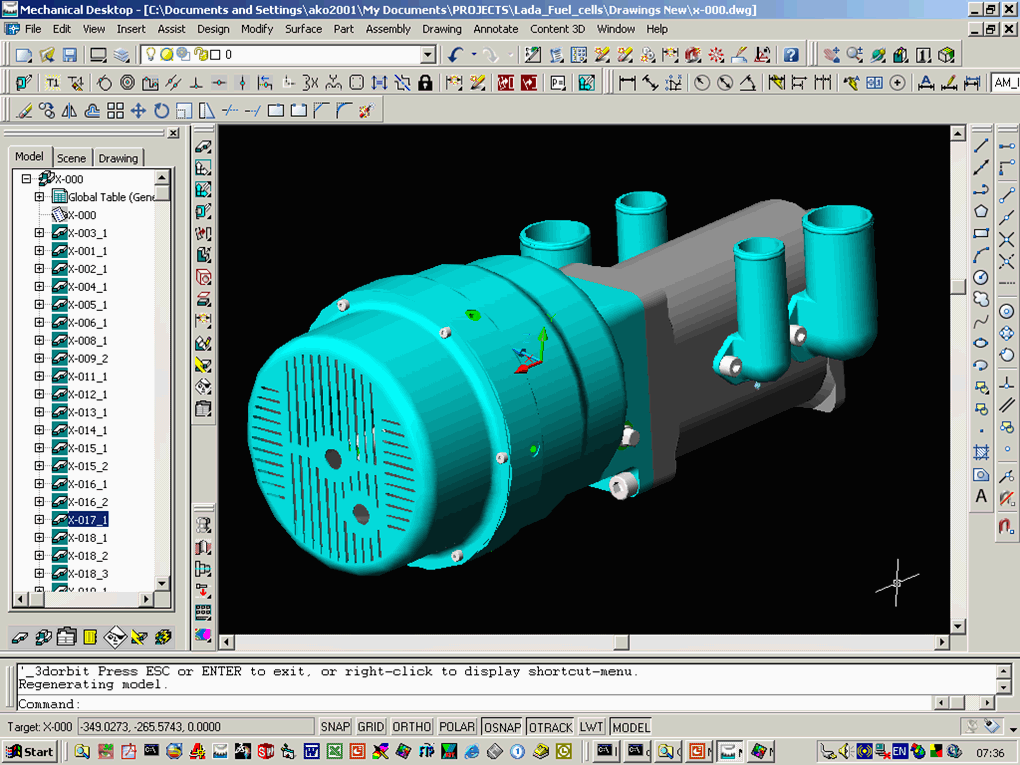
Task: Open the layer dropdown list
Action: [428, 55]
